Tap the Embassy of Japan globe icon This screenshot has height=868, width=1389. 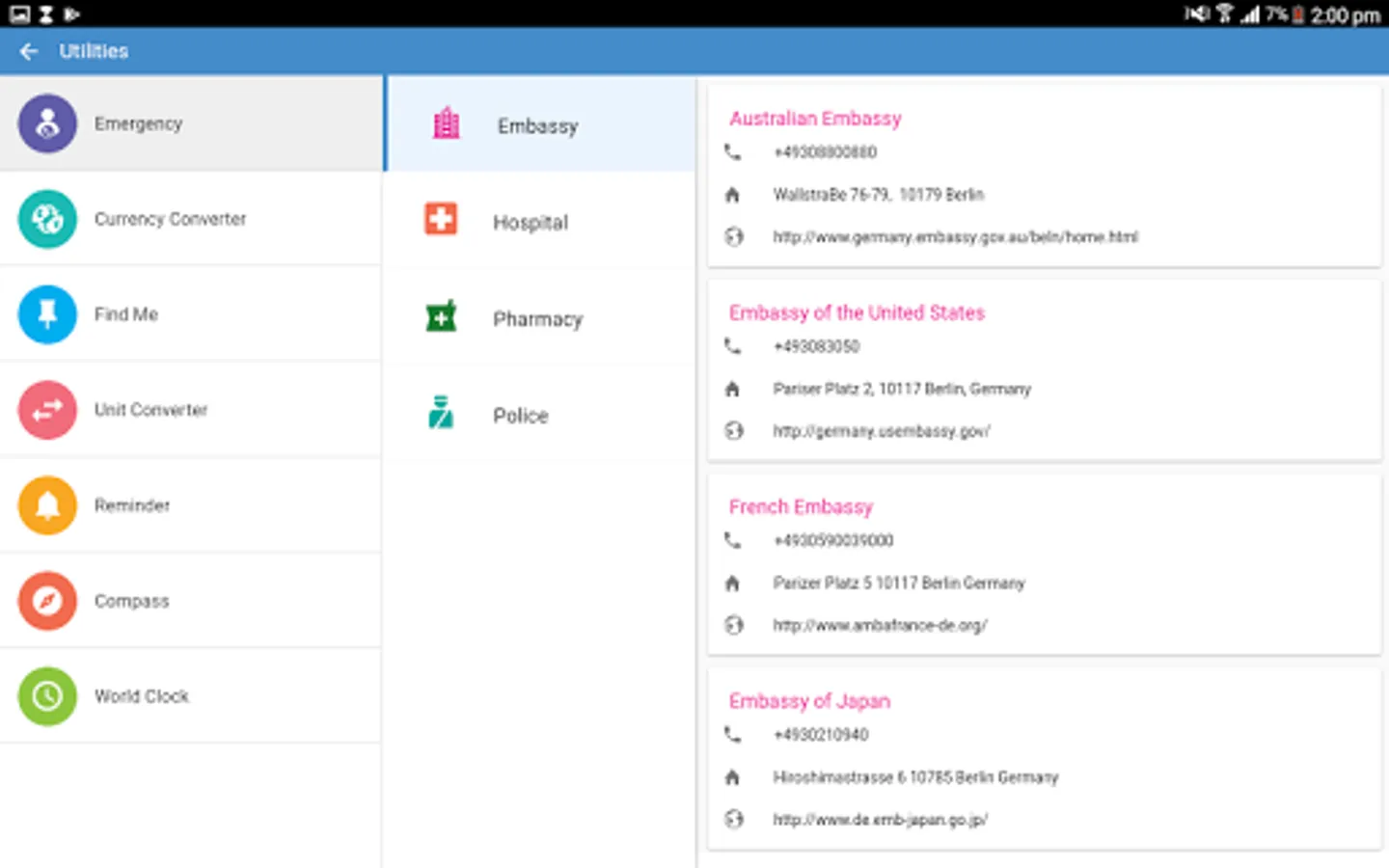(734, 820)
